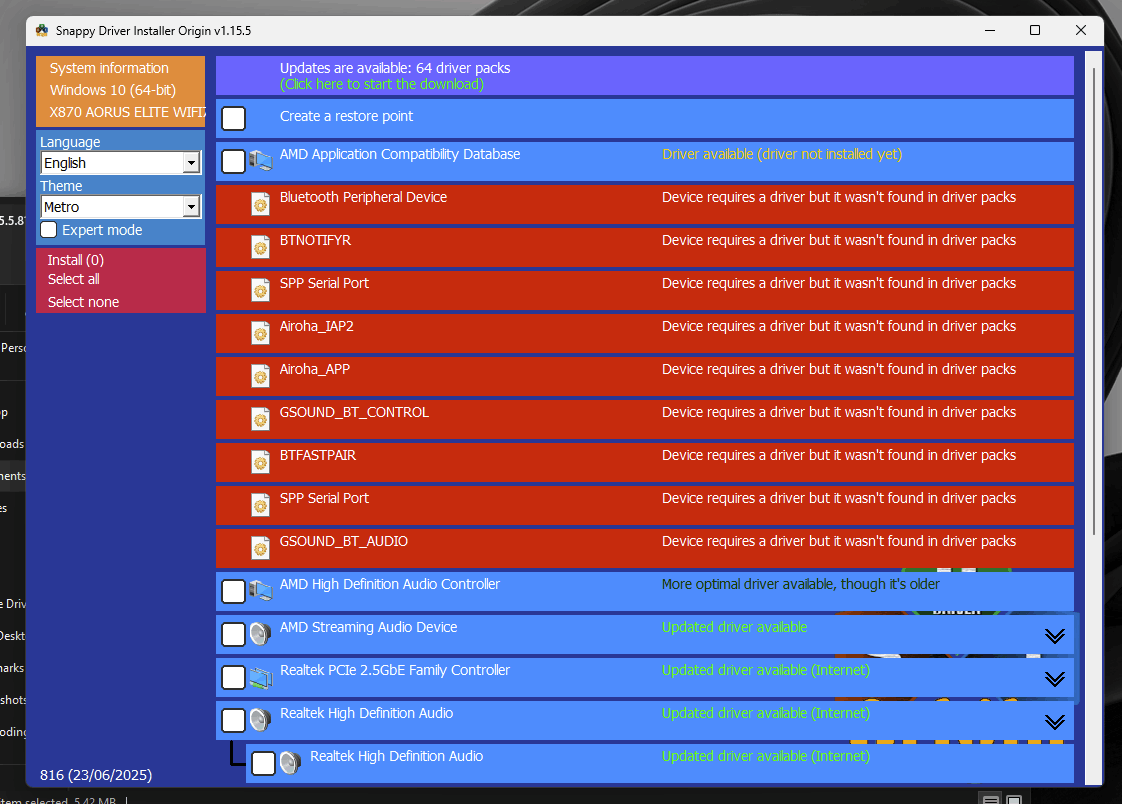Click the Select none option
Image resolution: width=1122 pixels, height=804 pixels.
(x=82, y=301)
